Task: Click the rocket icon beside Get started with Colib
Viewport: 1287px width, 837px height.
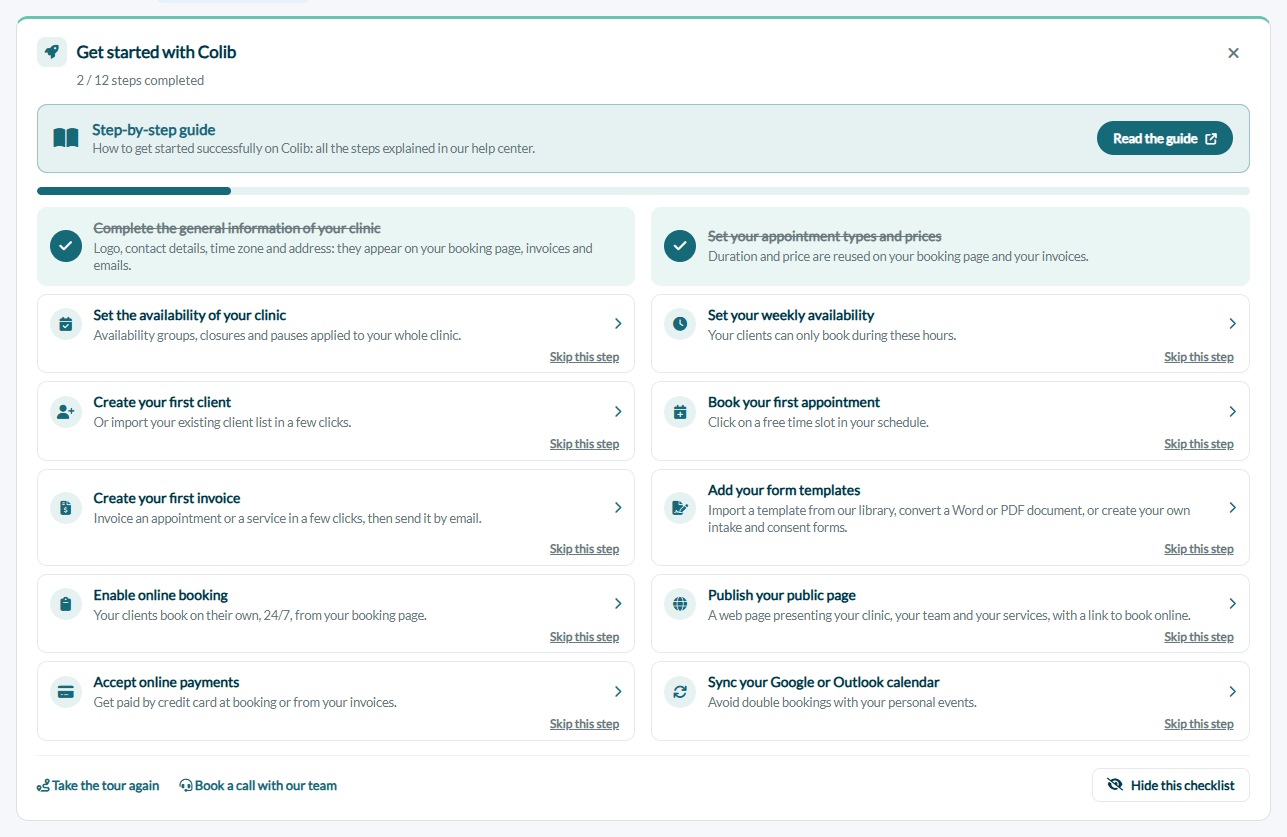Action: [x=52, y=52]
